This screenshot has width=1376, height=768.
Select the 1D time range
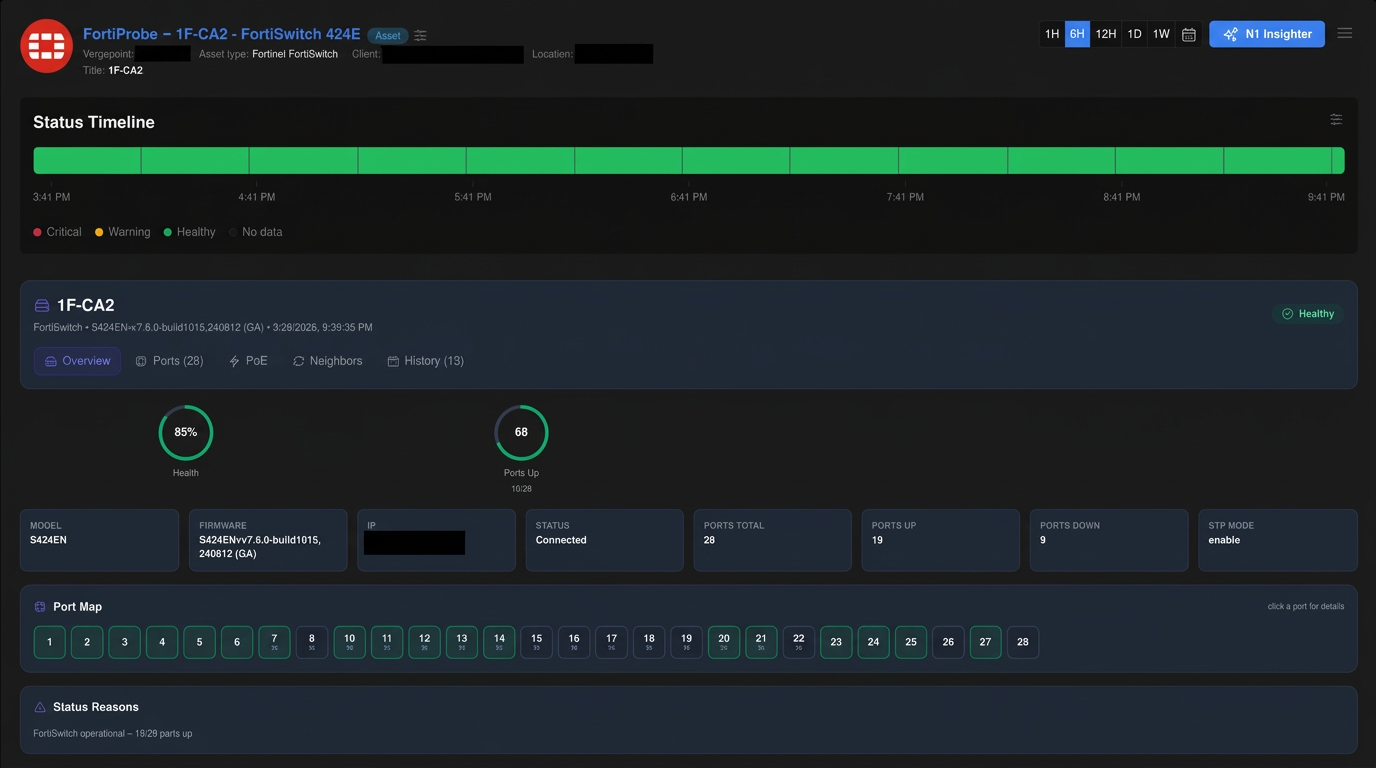click(x=1134, y=33)
